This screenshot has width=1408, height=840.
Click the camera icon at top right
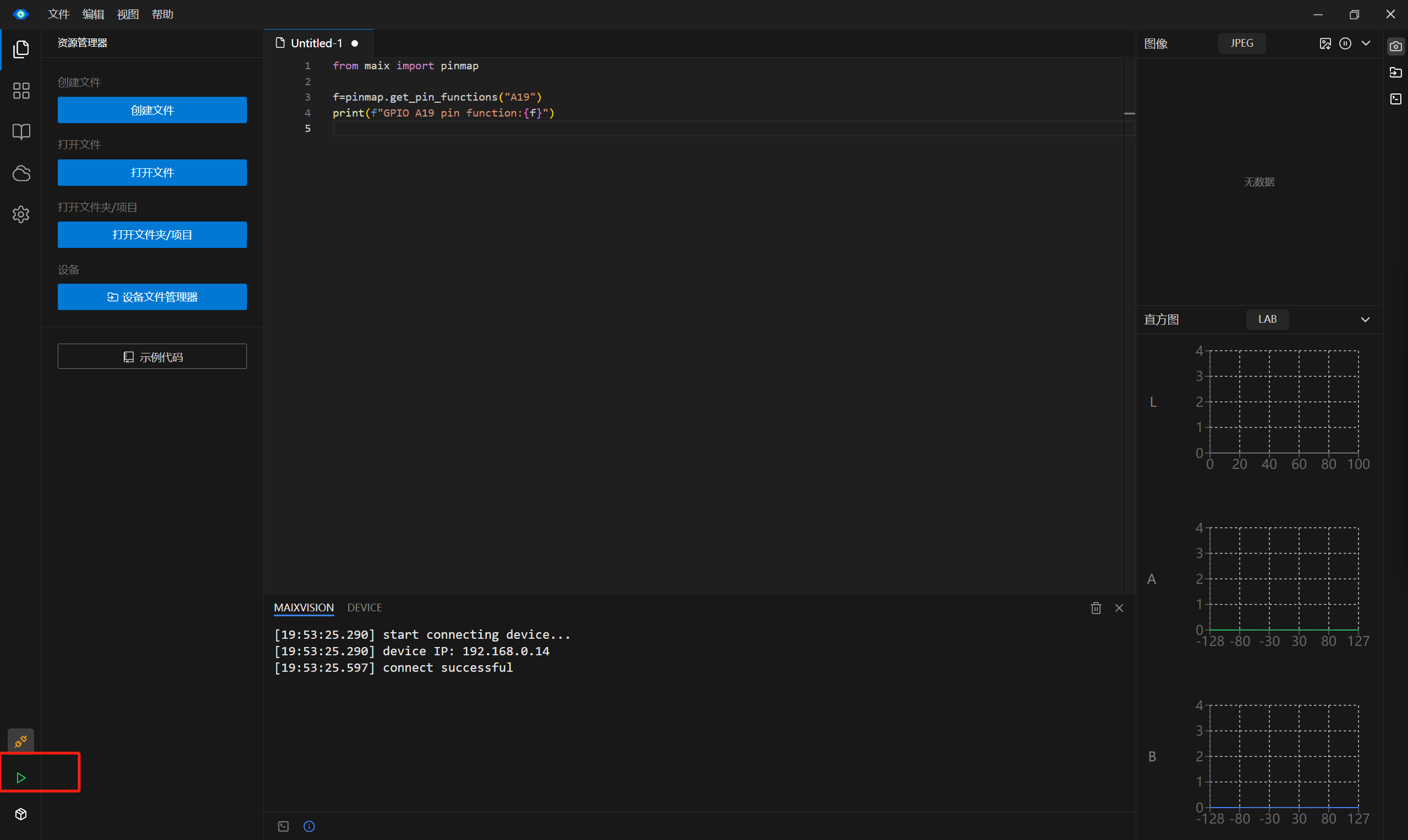coord(1395,46)
